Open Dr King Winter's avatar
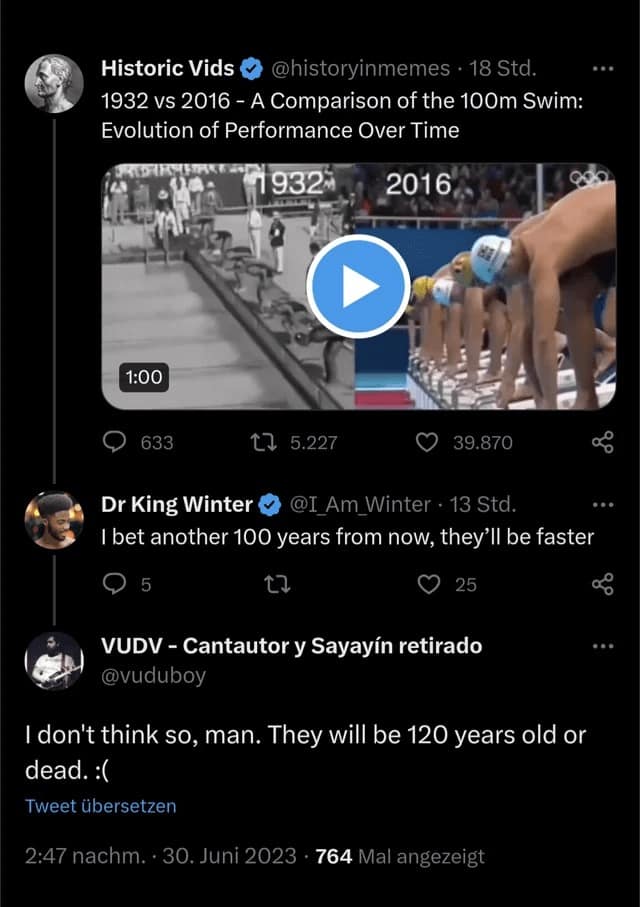Image resolution: width=640 pixels, height=907 pixels. (54, 520)
